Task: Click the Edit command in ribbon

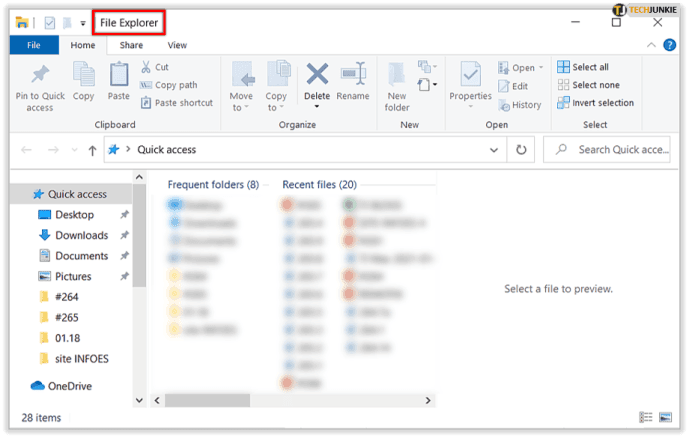Action: (x=513, y=86)
